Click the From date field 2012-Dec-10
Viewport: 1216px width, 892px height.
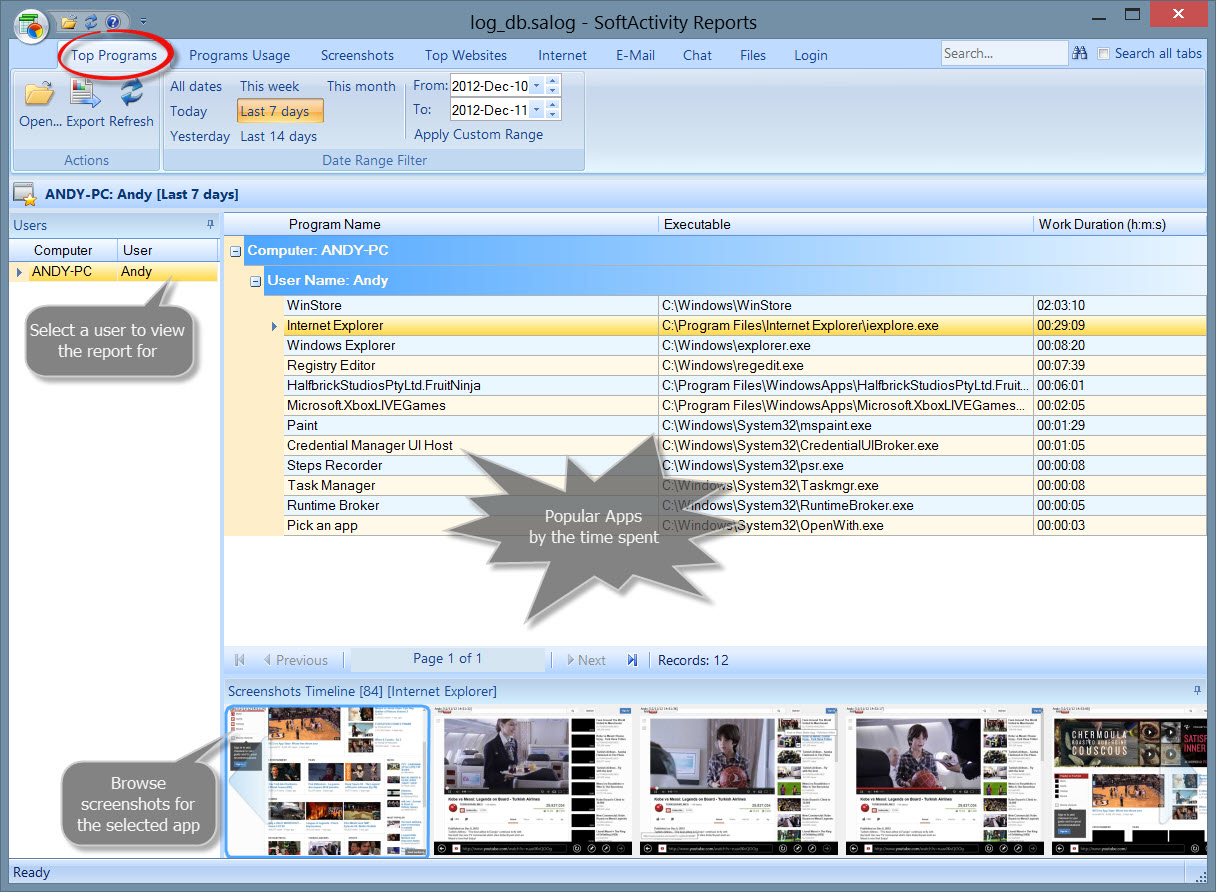[490, 86]
